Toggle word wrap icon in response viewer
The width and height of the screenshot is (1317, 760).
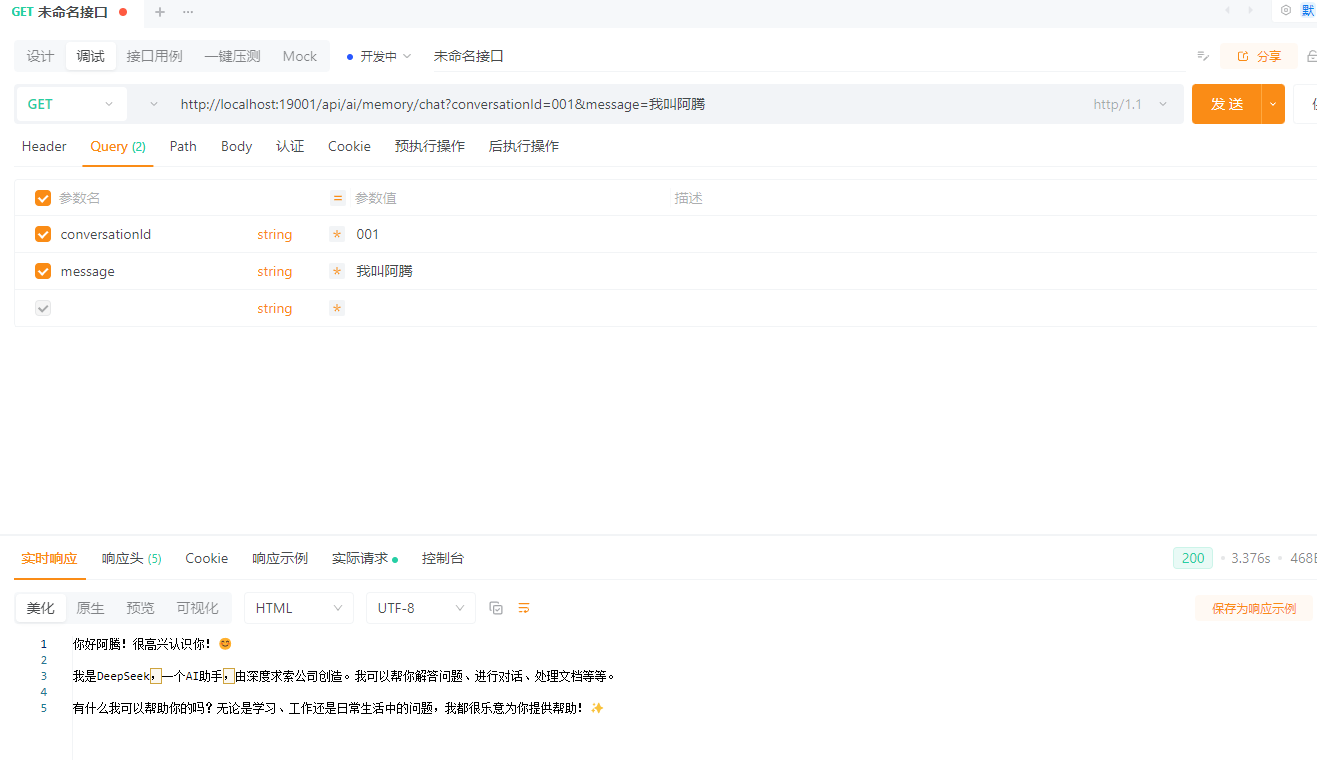[x=524, y=607]
